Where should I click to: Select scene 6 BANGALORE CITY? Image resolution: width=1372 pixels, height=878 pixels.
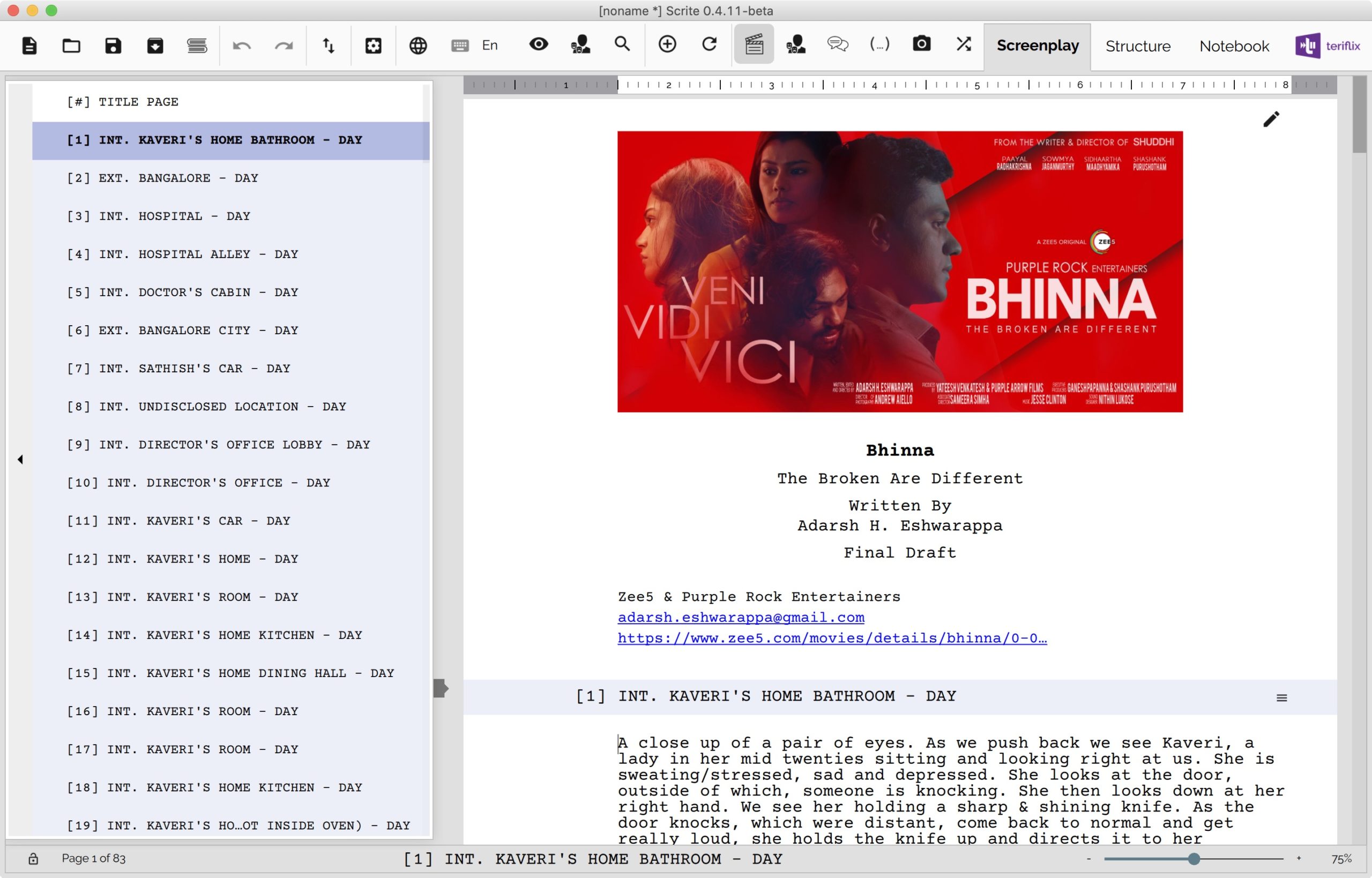pyautogui.click(x=230, y=331)
